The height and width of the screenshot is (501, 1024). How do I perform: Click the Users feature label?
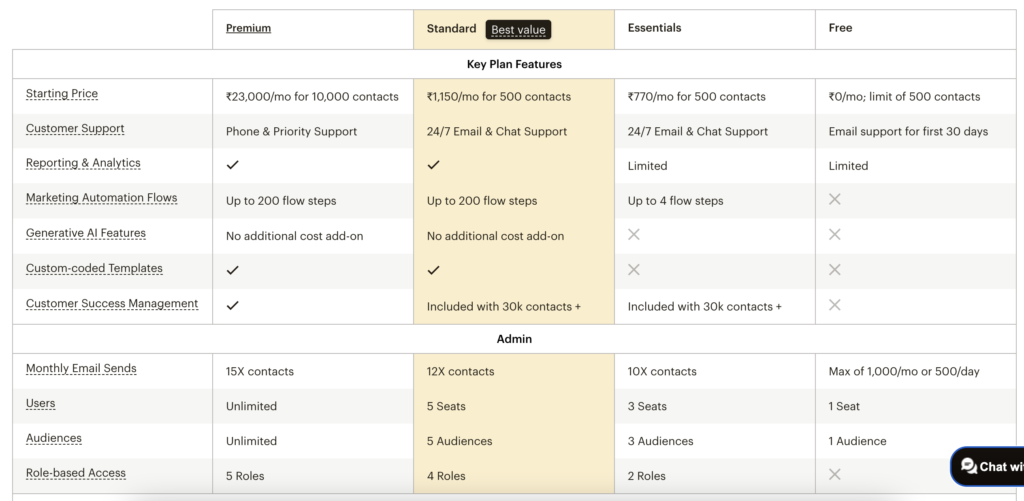41,404
